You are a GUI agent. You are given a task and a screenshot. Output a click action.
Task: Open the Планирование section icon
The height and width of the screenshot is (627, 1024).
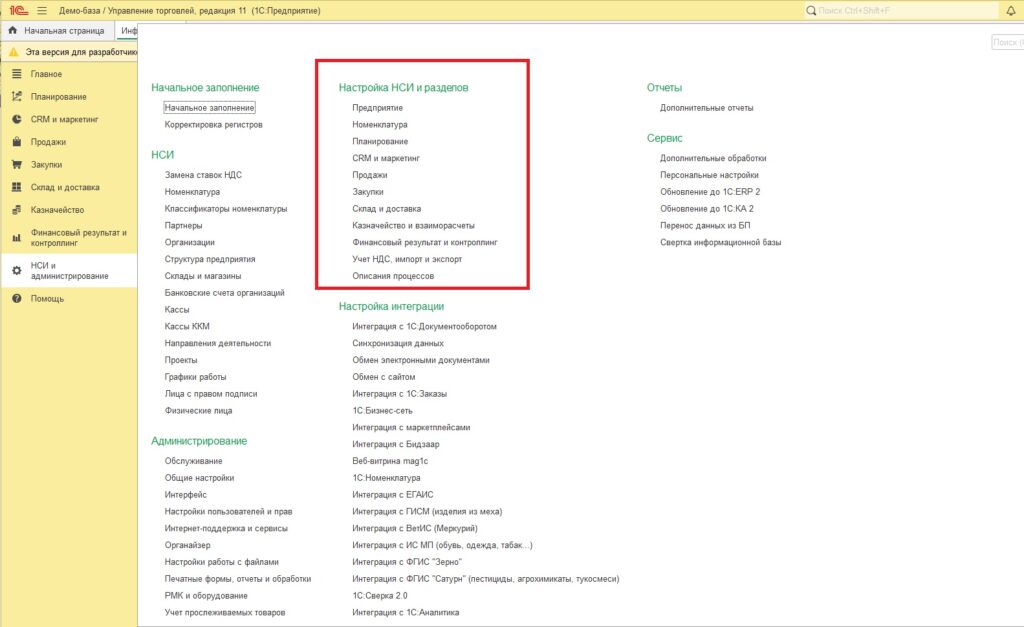point(16,97)
